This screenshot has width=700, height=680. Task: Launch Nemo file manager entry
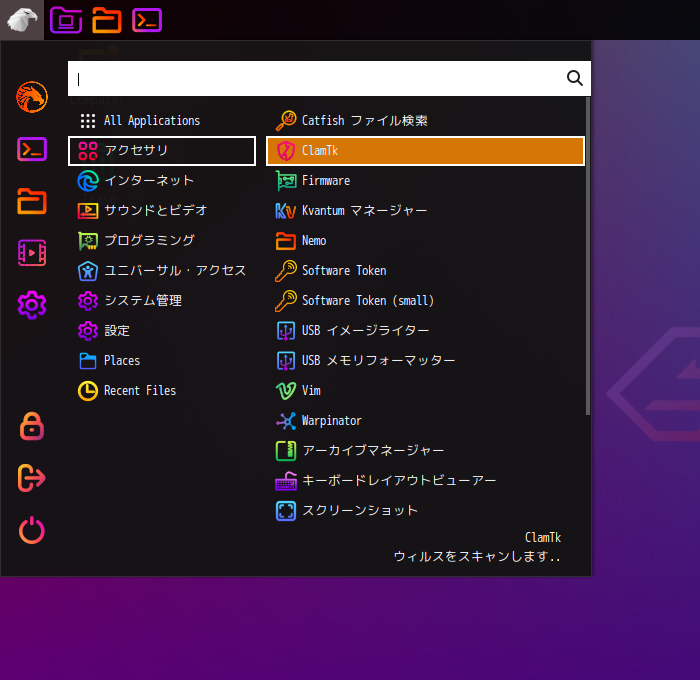[425, 241]
